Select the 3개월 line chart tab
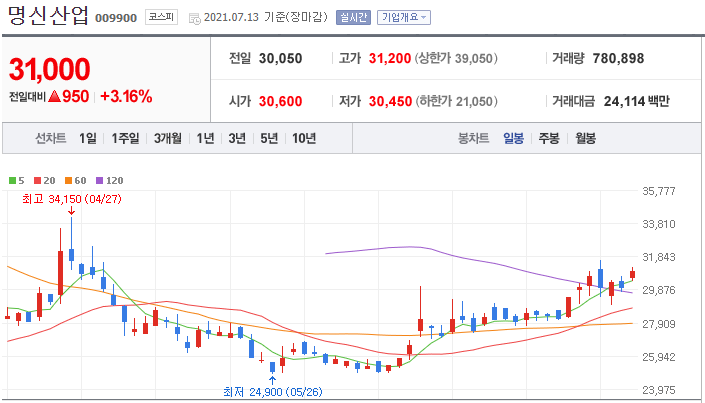 click(x=168, y=139)
